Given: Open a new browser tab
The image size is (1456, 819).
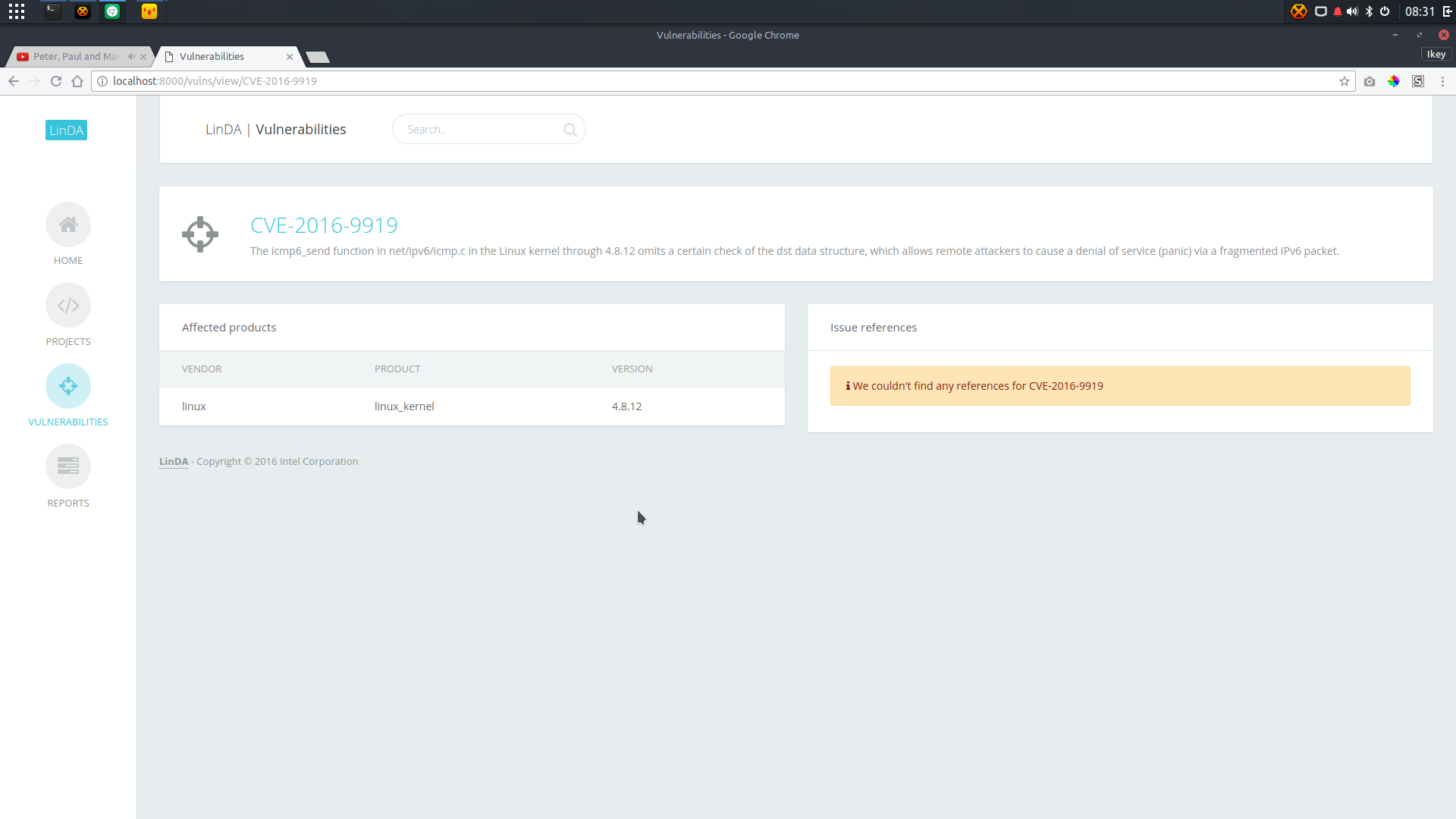Looking at the screenshot, I should tap(318, 58).
